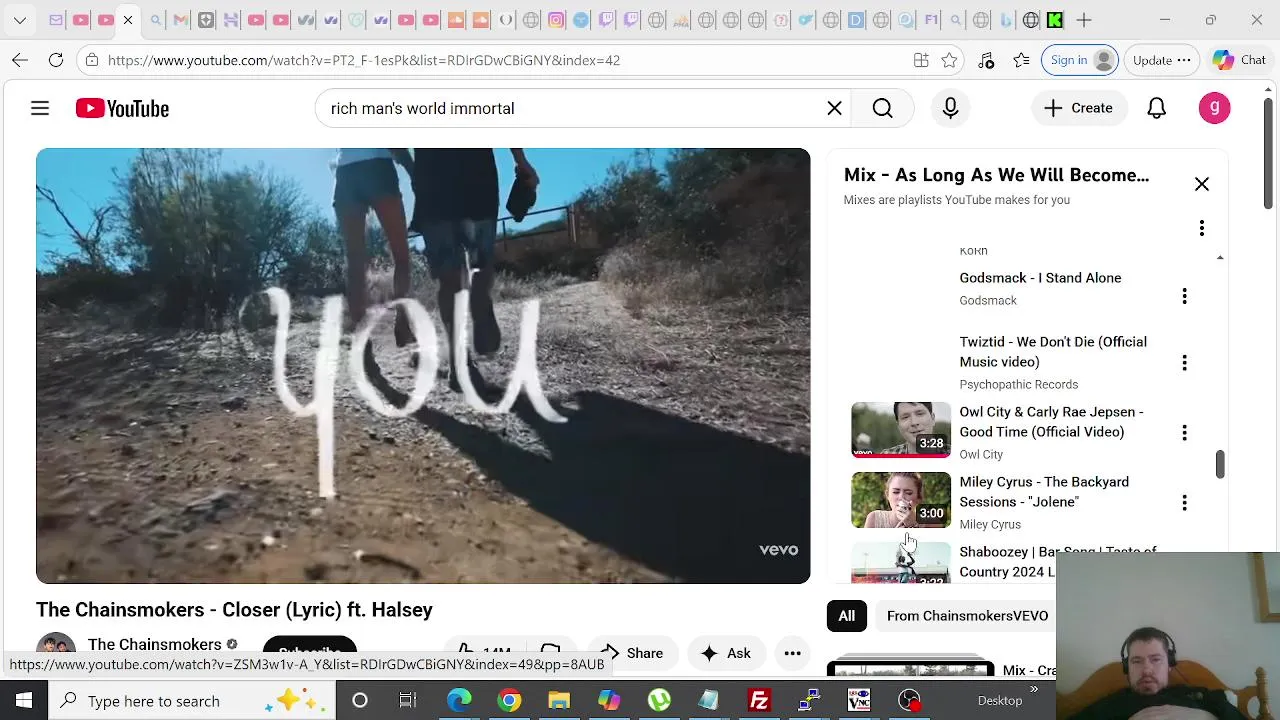1280x720 pixels.
Task: Open options for Owl City Good Time video
Action: 1184,432
